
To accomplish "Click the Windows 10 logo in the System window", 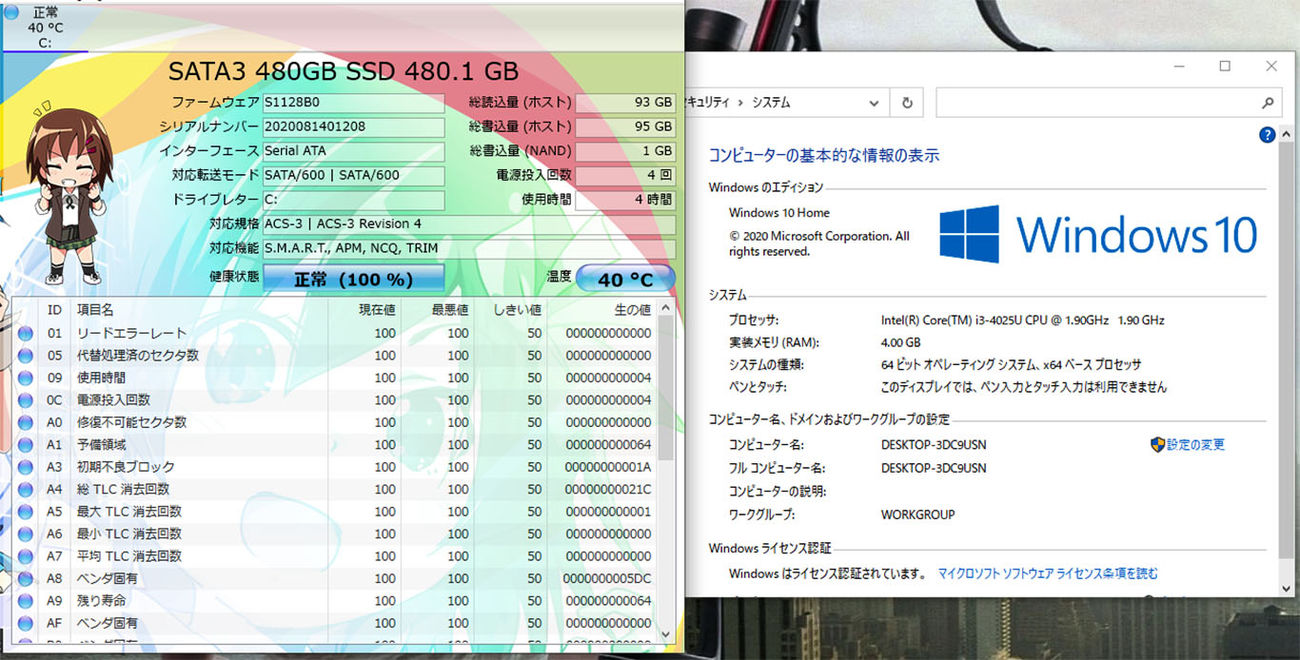I will 1098,234.
